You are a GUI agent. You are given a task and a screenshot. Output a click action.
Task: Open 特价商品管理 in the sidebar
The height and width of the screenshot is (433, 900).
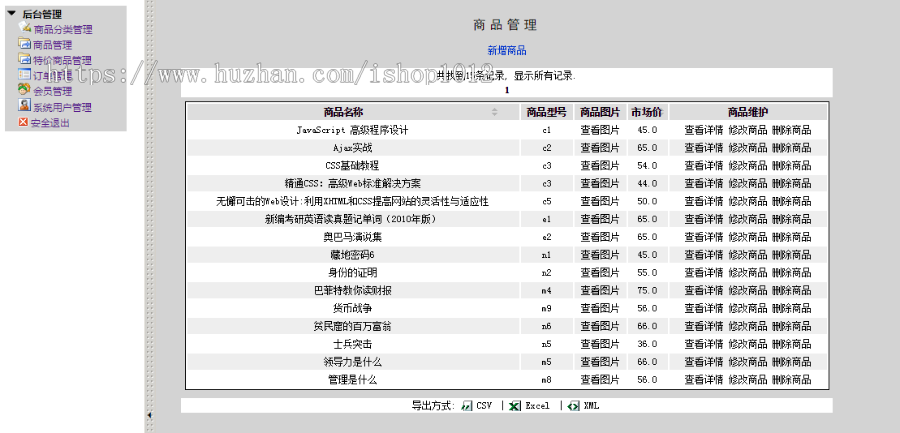tap(62, 60)
